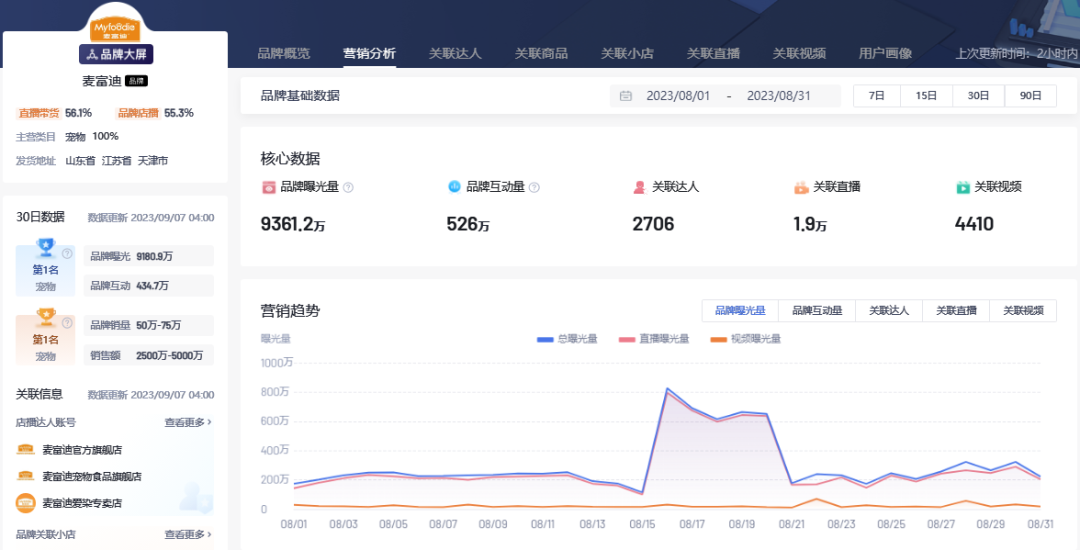Click the 关联直播 live stream icon
The width and height of the screenshot is (1080, 550).
point(801,187)
